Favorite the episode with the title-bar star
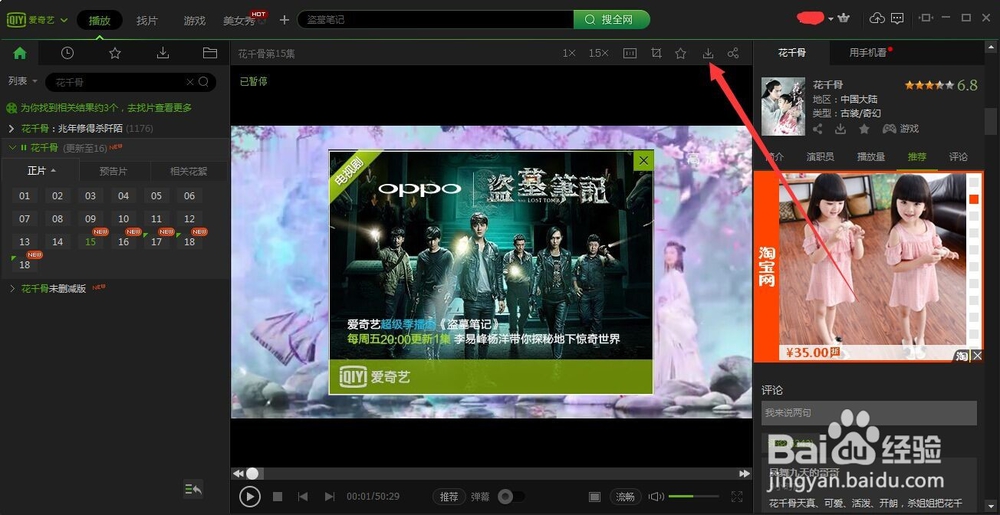Screen dimensions: 1000x515 pos(680,54)
